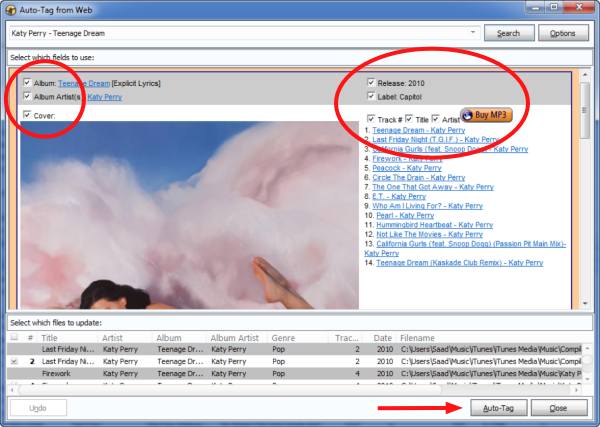Uncheck the Album field checkbox
This screenshot has width=600, height=427.
pos(27,82)
